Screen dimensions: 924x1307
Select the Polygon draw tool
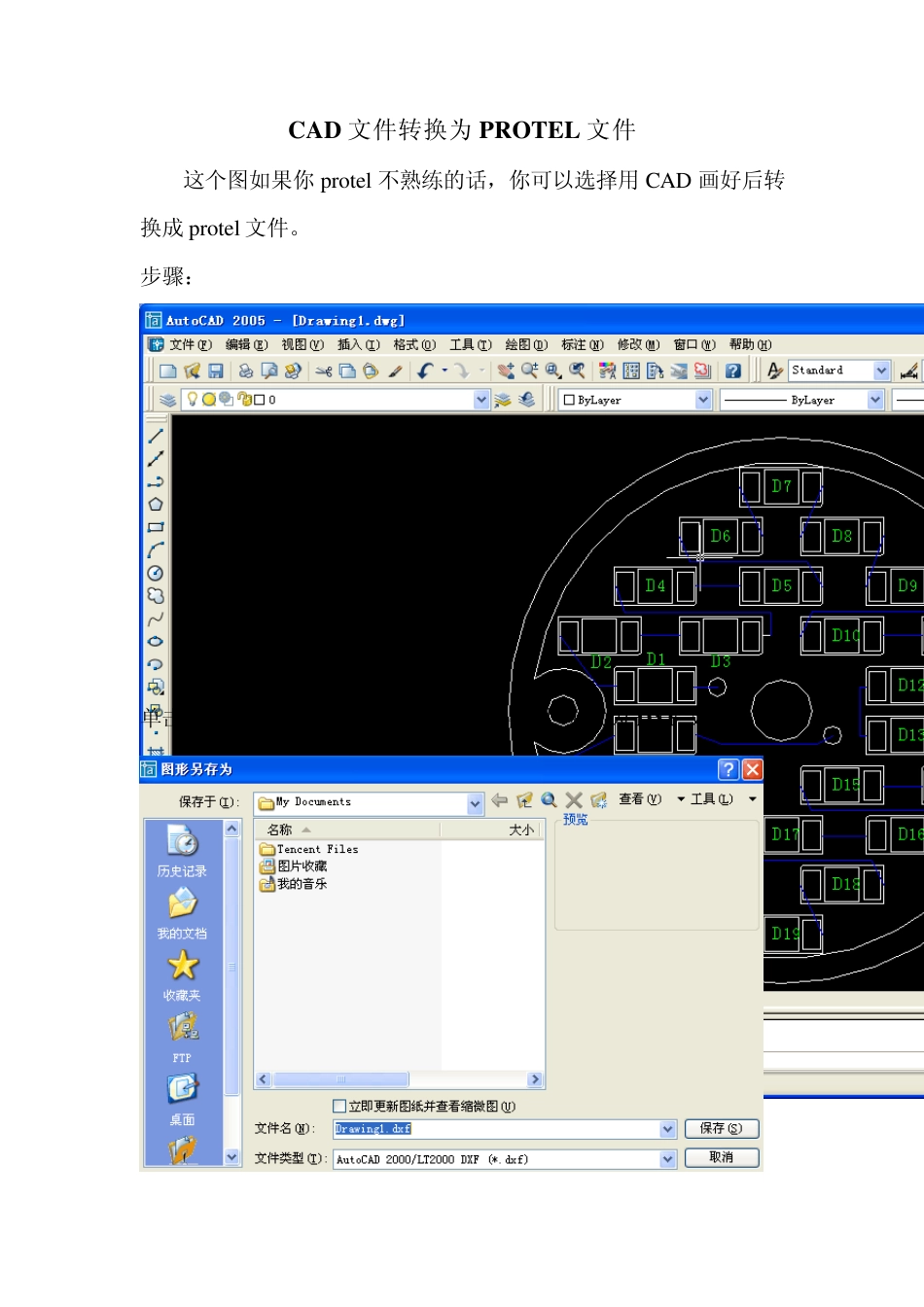tap(156, 505)
